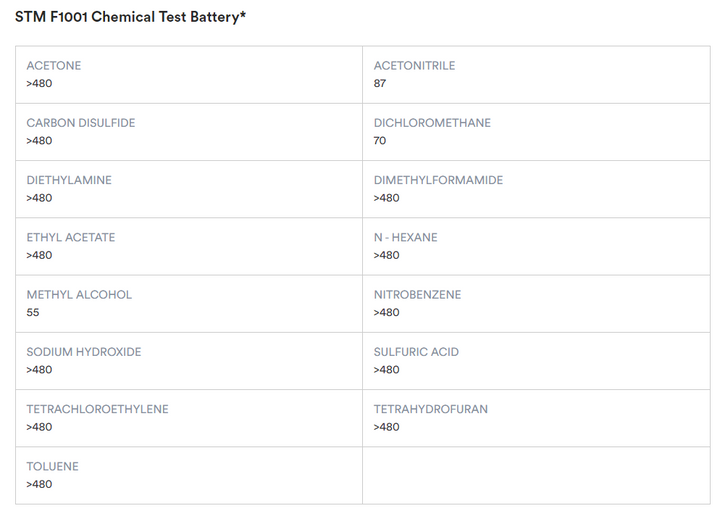Select the TOLUENE label
The width and height of the screenshot is (720, 511).
pos(52,467)
